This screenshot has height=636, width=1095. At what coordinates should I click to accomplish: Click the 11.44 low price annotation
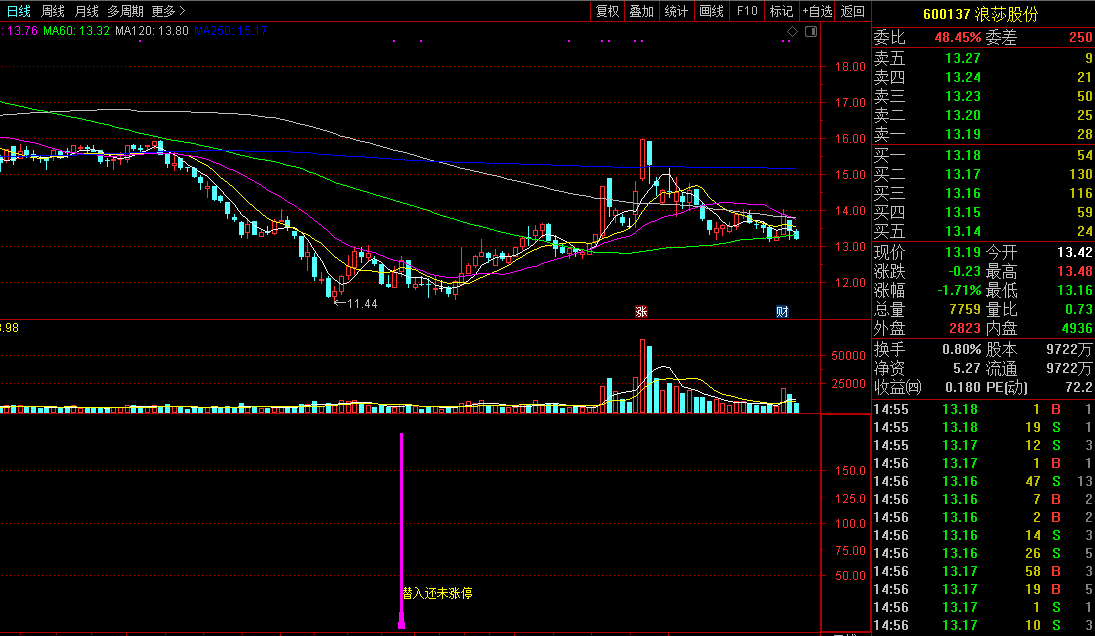pyautogui.click(x=356, y=304)
